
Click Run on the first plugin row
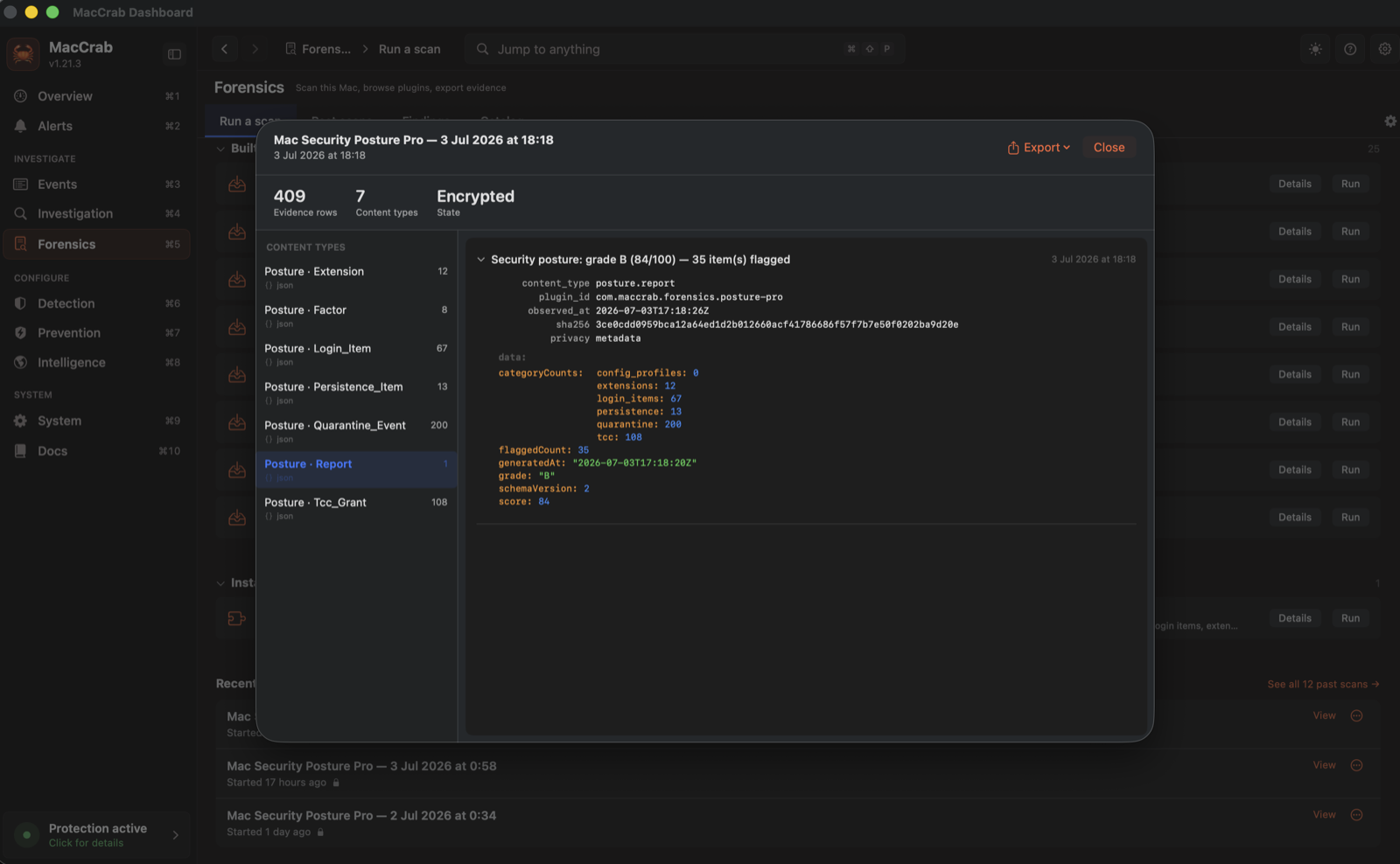1350,185
